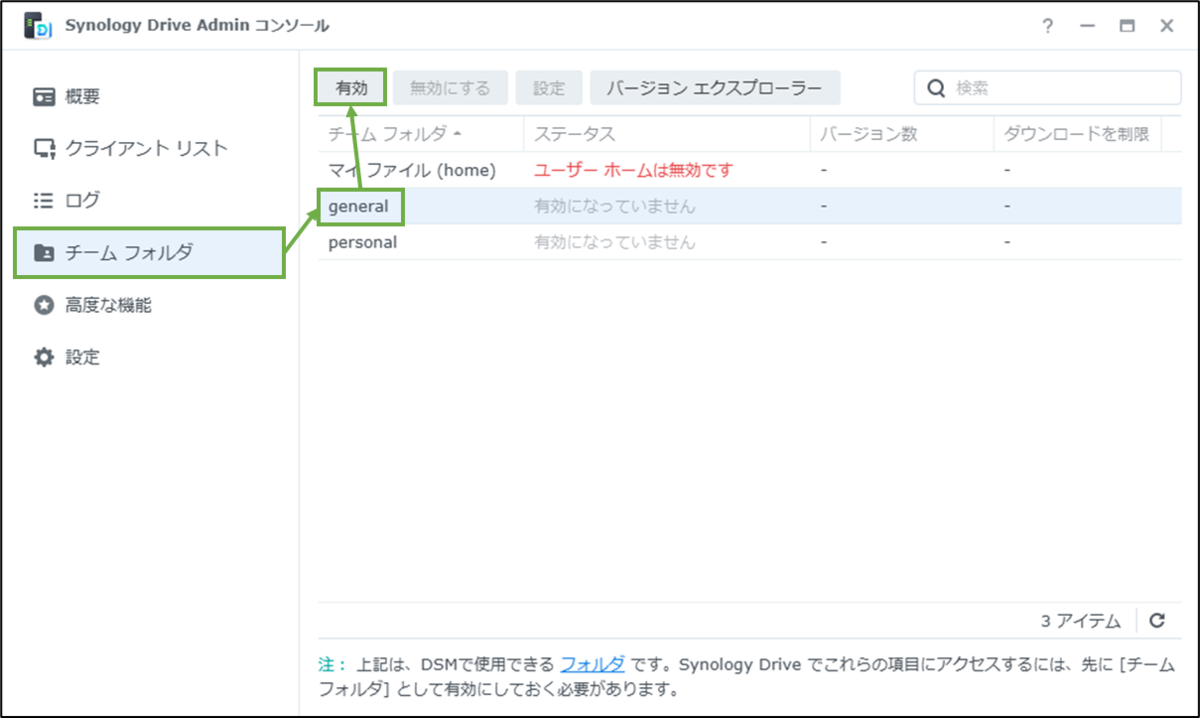Click into the 検索 search field
This screenshot has height=718, width=1200.
point(1048,88)
